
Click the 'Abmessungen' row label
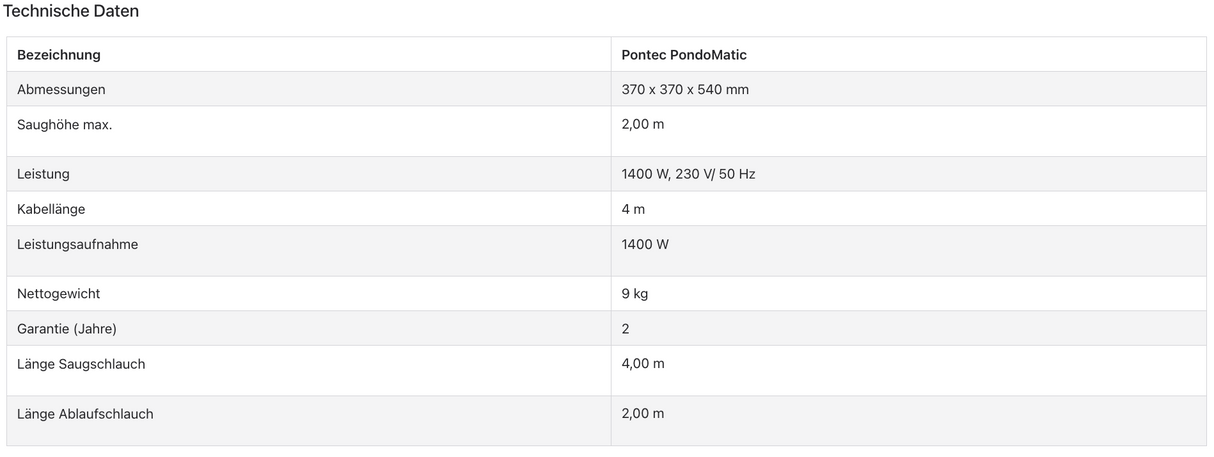[61, 90]
